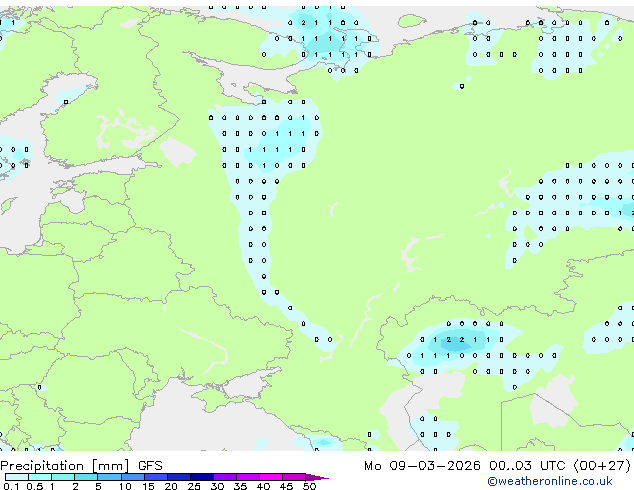Click the '00..03' time range text
This screenshot has height=490, width=634.
510,466
